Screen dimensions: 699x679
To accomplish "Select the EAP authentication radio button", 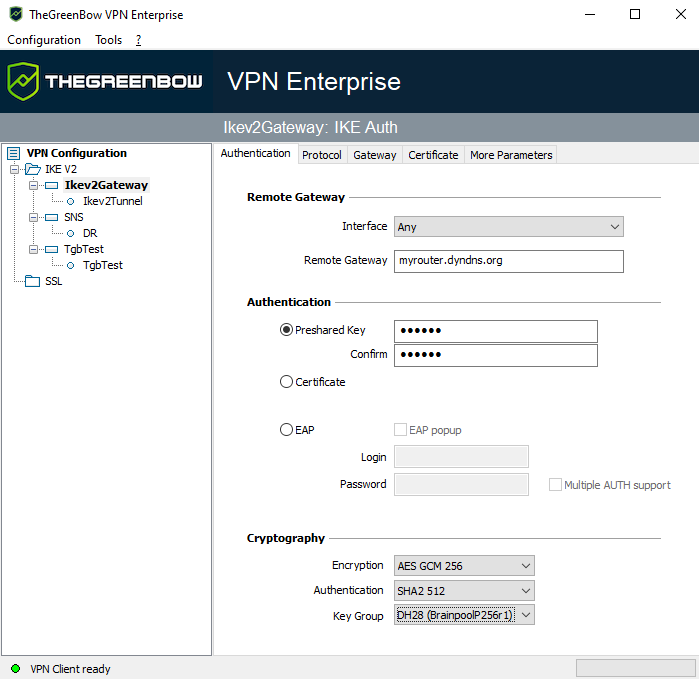I will click(287, 430).
